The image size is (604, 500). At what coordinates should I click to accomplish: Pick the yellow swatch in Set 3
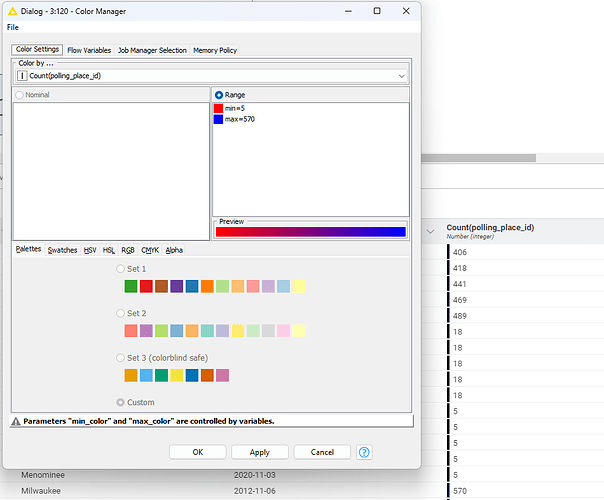[x=177, y=375]
